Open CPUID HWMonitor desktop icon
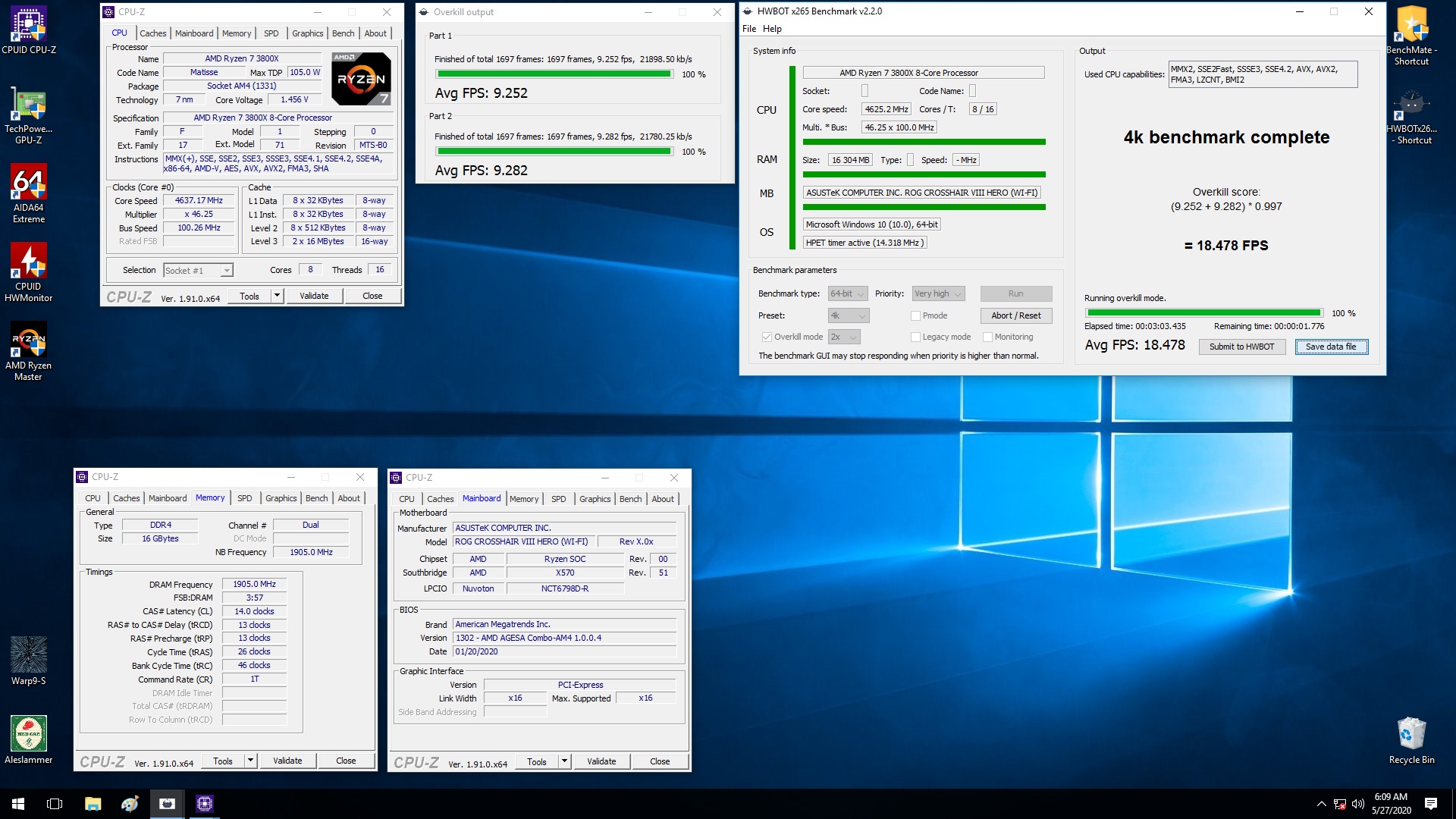Image resolution: width=1456 pixels, height=819 pixels. (x=28, y=272)
